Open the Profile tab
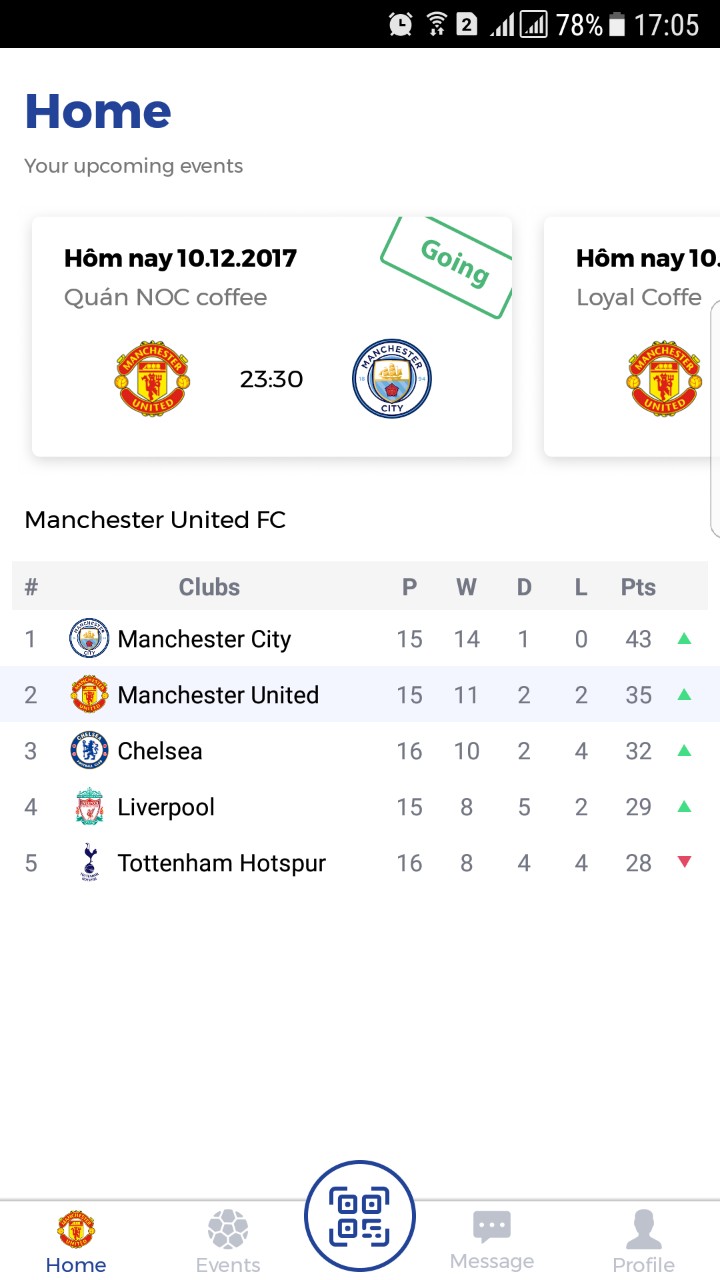 643,1241
